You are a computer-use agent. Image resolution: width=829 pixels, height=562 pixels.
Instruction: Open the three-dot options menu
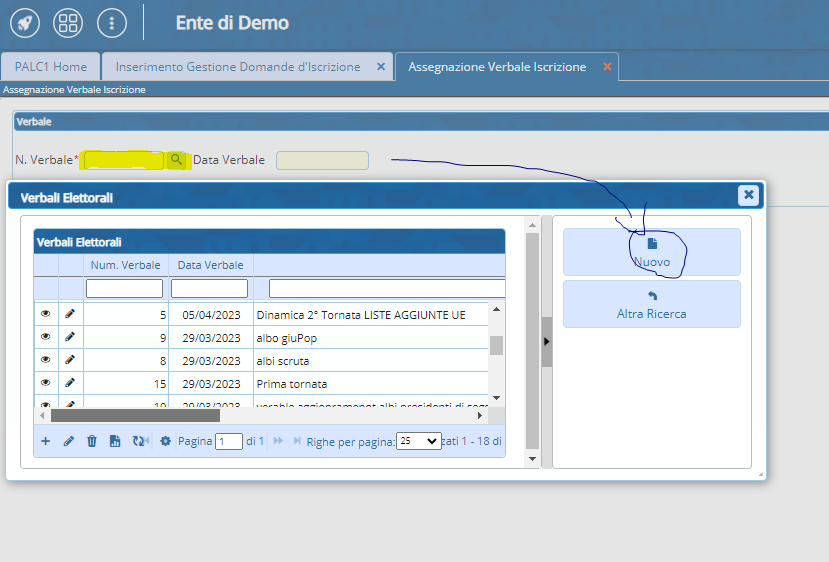111,23
